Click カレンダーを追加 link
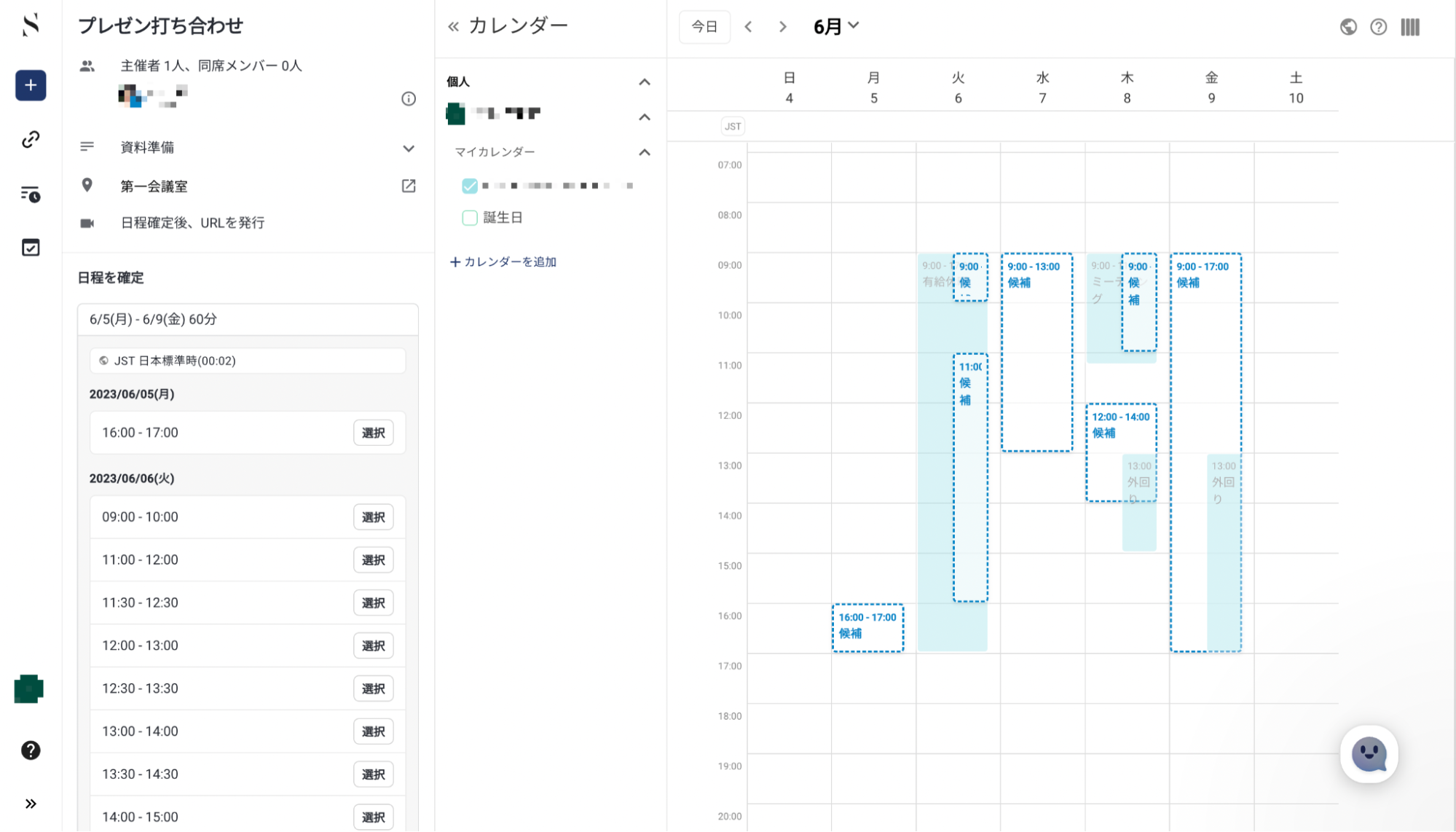Image resolution: width=1456 pixels, height=832 pixels. click(x=503, y=262)
